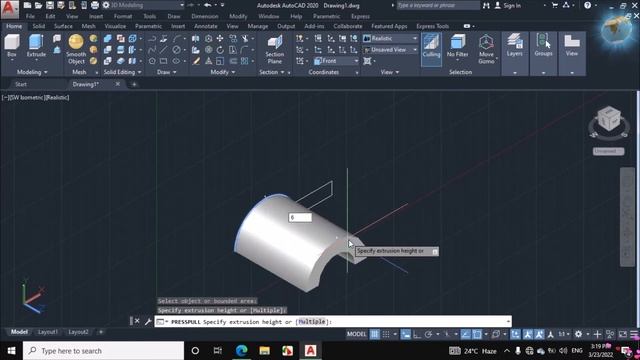640x360 pixels.
Task: Click the Multiple option in command line
Action: tap(312, 322)
